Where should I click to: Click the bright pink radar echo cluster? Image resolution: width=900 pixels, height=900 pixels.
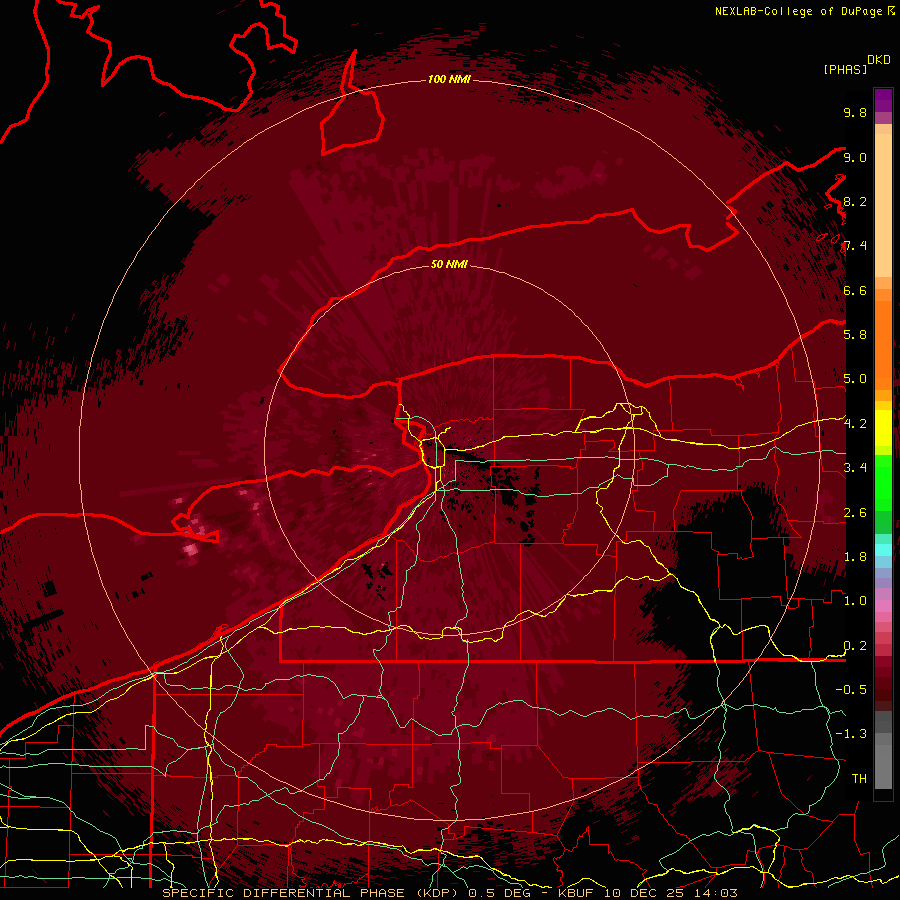(191, 550)
